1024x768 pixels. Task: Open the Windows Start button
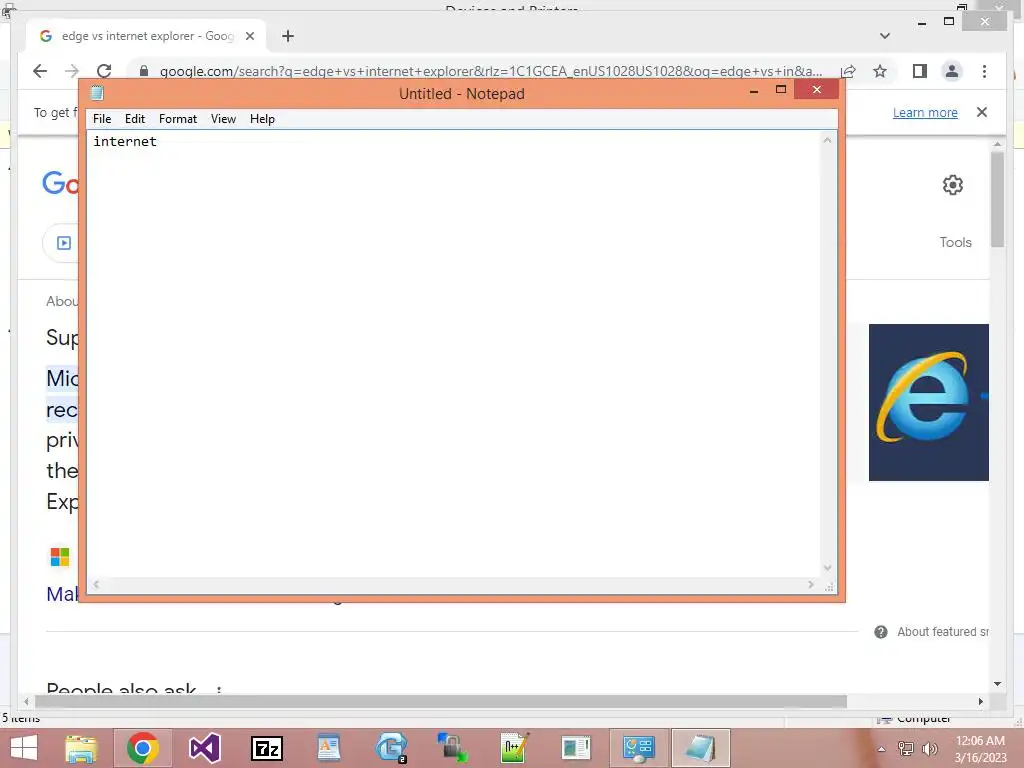pos(24,748)
